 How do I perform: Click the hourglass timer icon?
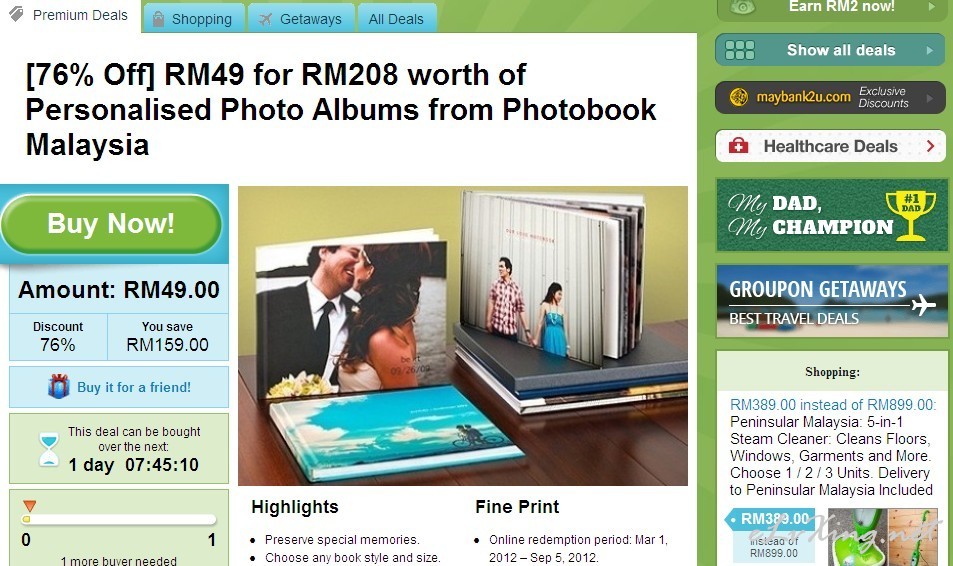click(x=49, y=449)
